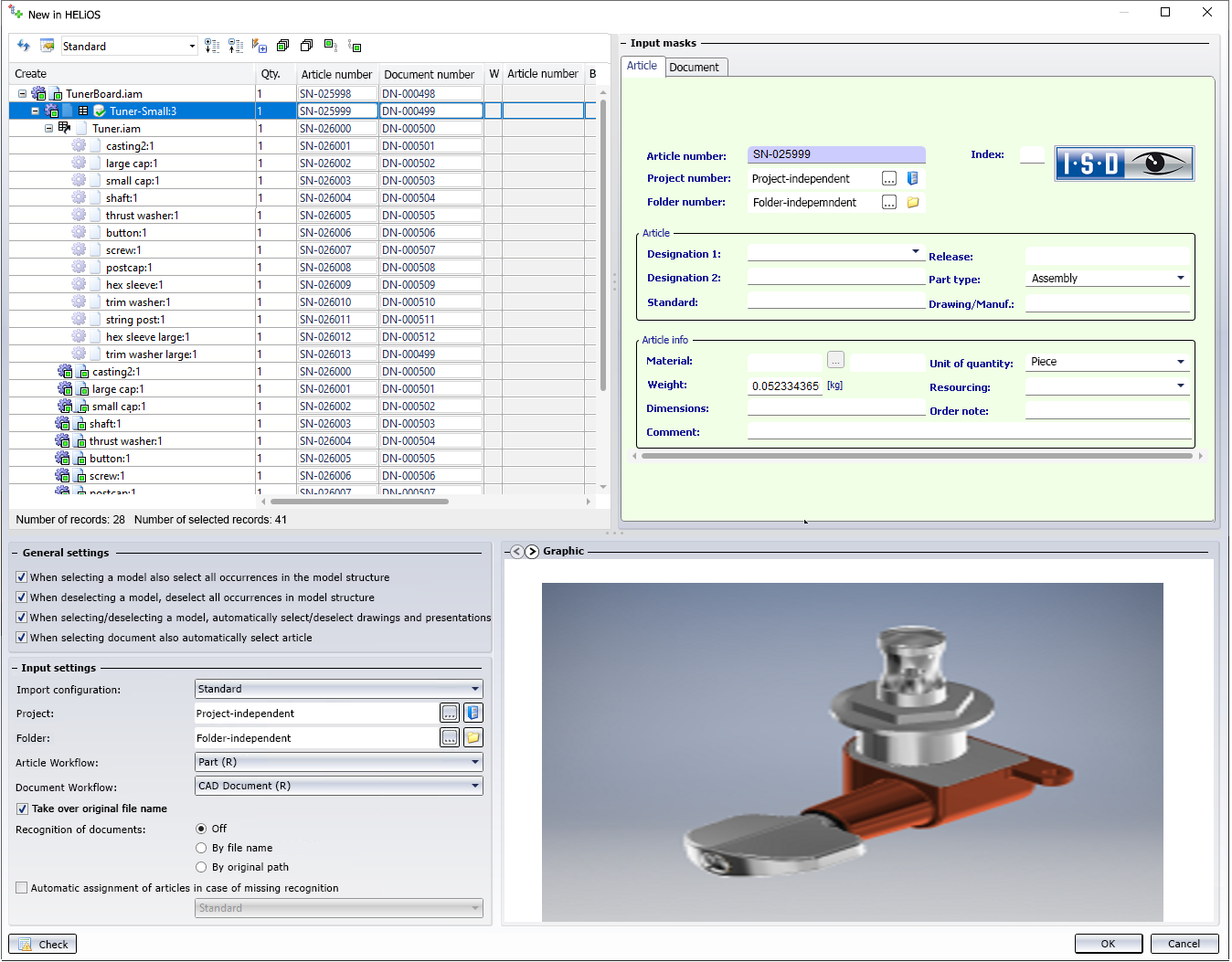1232x962 pixels.
Task: Open project selection next to Project number field
Action: coord(889,178)
